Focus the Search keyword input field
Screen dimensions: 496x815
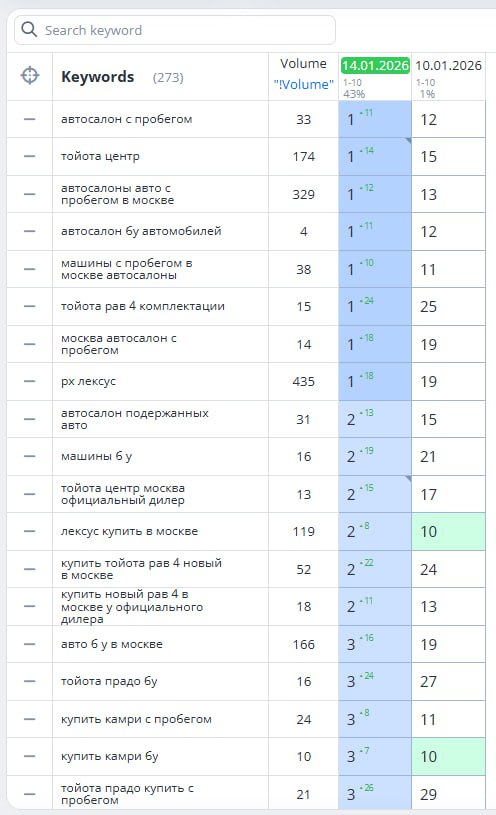[x=175, y=30]
